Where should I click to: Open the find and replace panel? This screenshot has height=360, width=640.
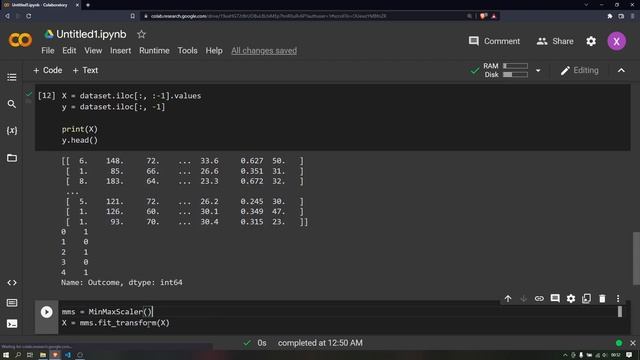pos(12,104)
